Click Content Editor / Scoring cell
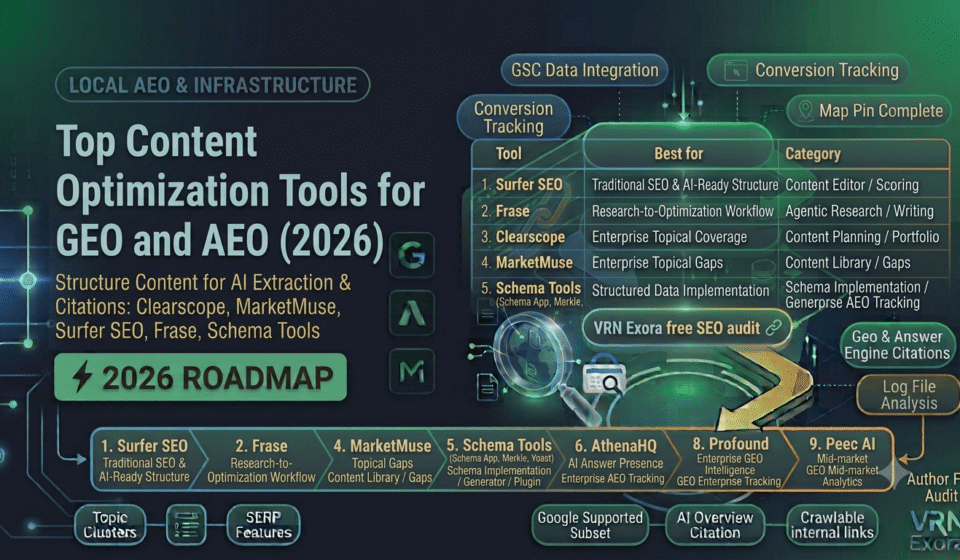Screen dimensions: 960x560 point(852,185)
